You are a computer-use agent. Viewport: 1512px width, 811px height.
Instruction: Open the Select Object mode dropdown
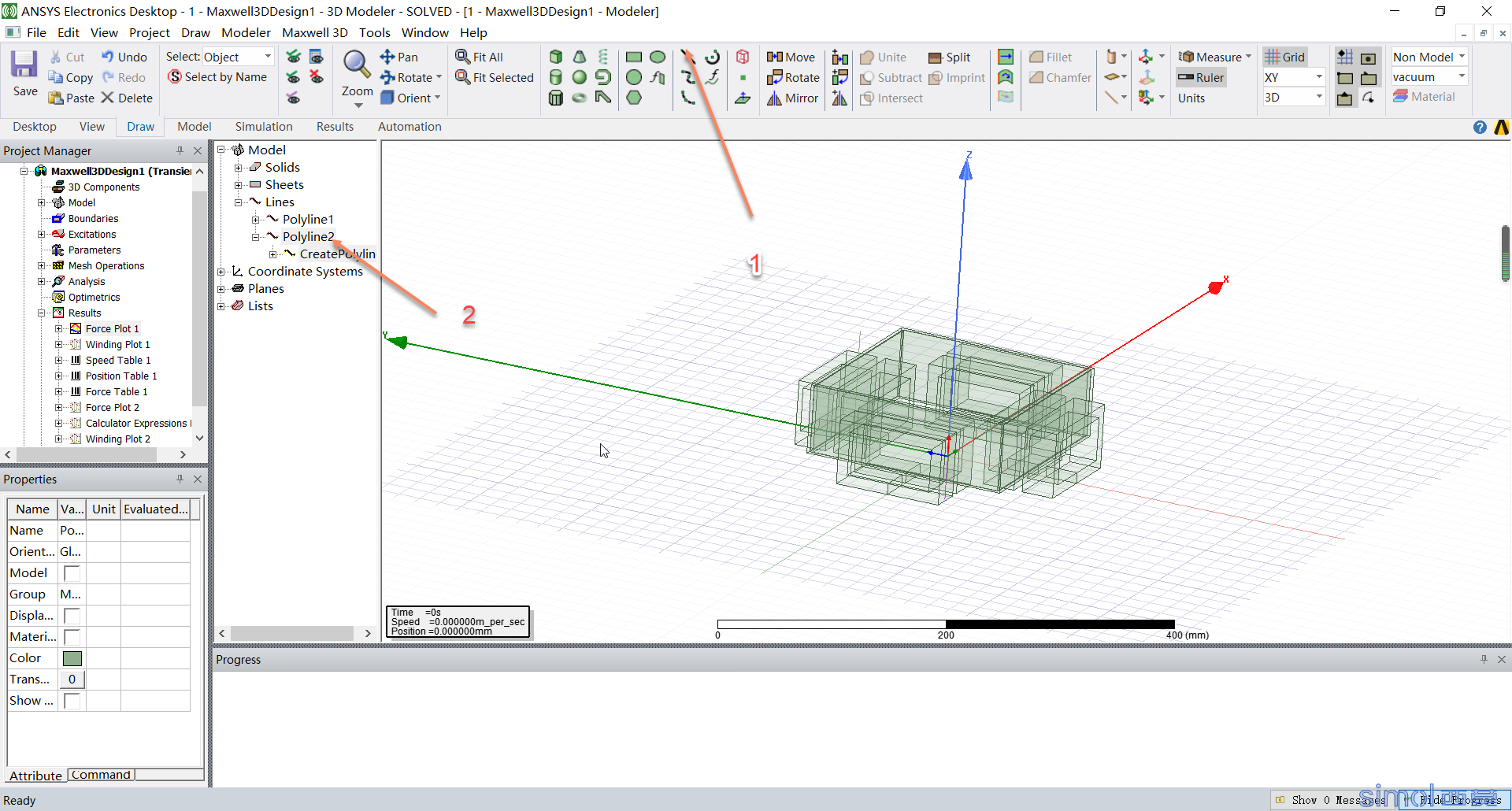pos(268,57)
